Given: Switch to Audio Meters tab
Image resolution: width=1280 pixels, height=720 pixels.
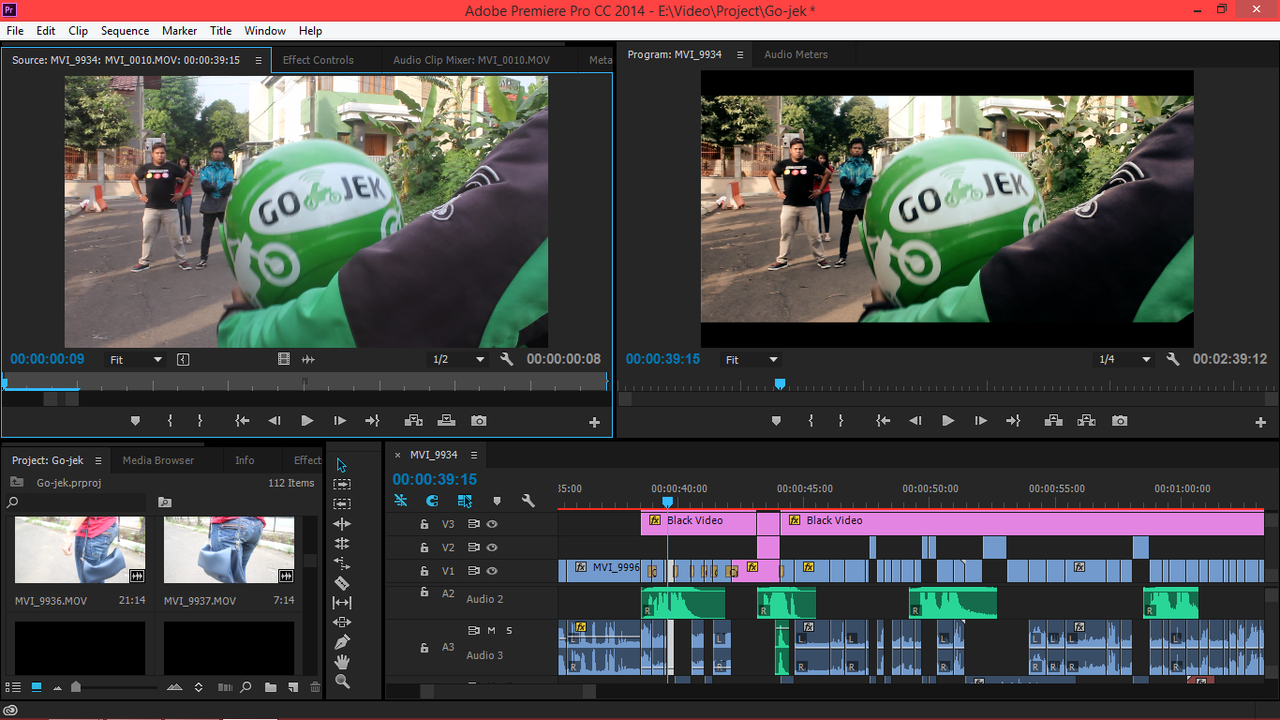Looking at the screenshot, I should (x=796, y=55).
